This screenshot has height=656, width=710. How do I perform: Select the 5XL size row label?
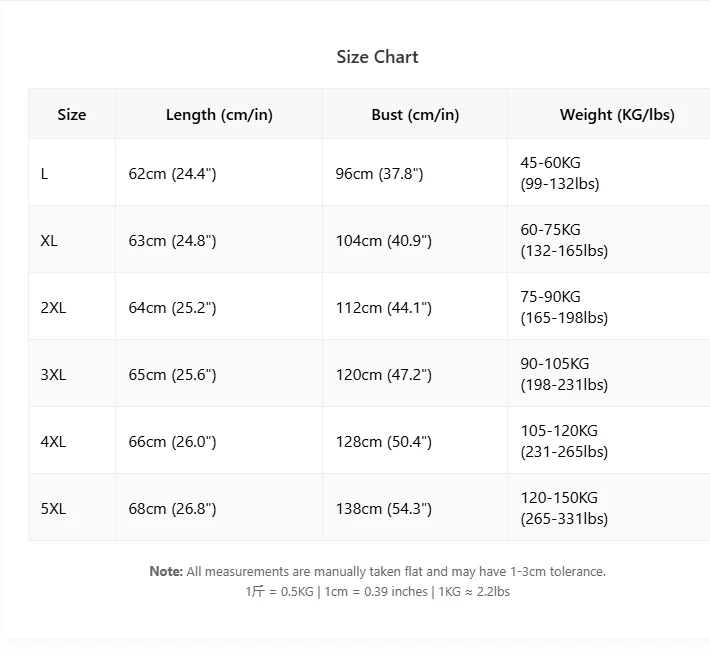point(53,508)
